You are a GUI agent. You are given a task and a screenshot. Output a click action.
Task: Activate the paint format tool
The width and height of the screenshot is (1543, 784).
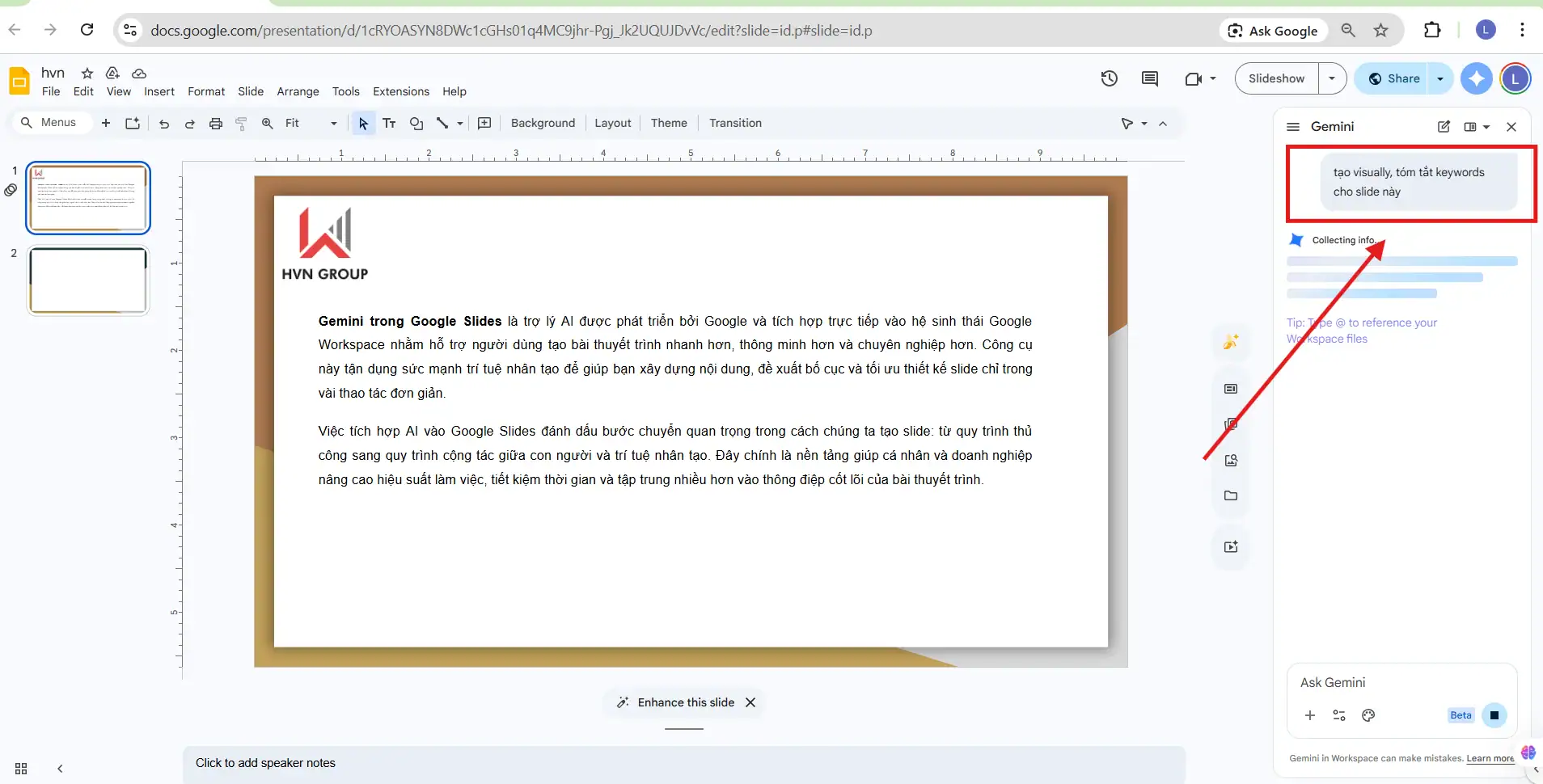point(241,123)
